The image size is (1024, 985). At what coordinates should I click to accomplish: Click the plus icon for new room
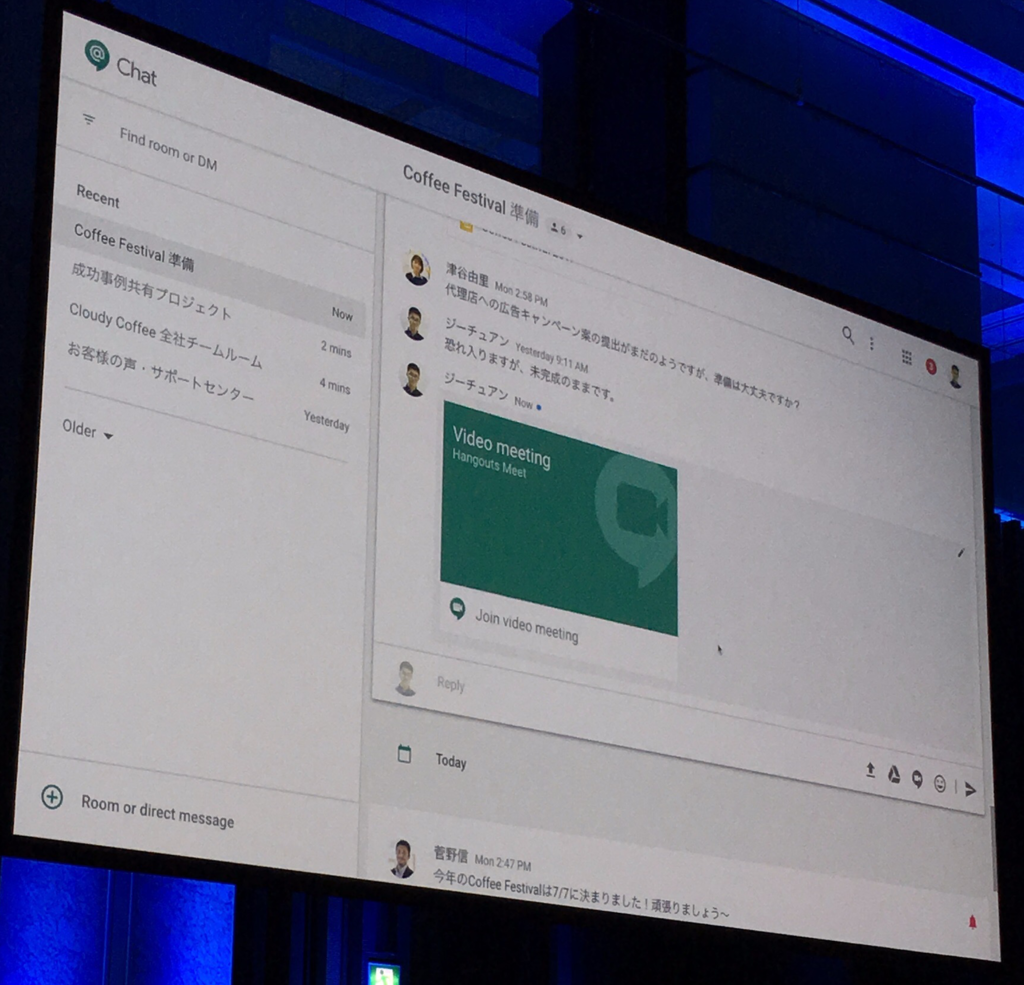(x=52, y=797)
